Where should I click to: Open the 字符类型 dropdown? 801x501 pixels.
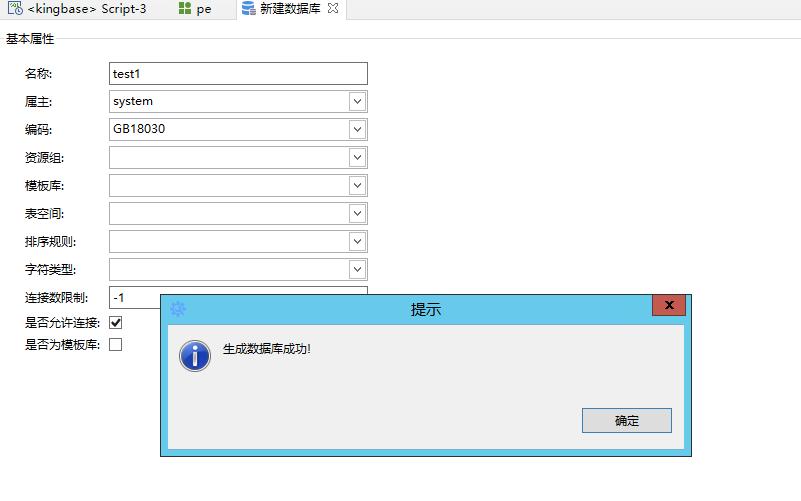pyautogui.click(x=357, y=269)
